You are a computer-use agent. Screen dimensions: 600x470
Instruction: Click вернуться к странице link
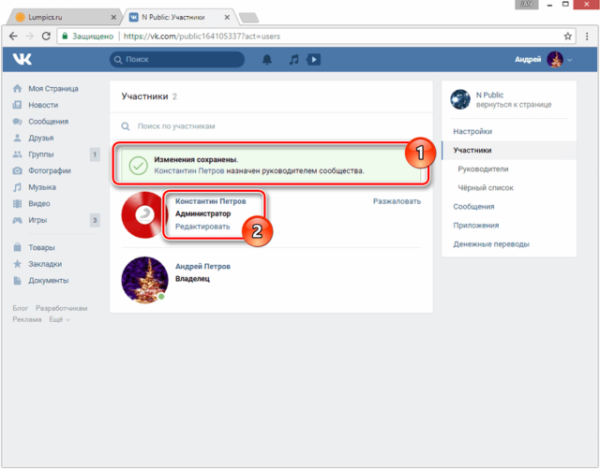pyautogui.click(x=514, y=104)
